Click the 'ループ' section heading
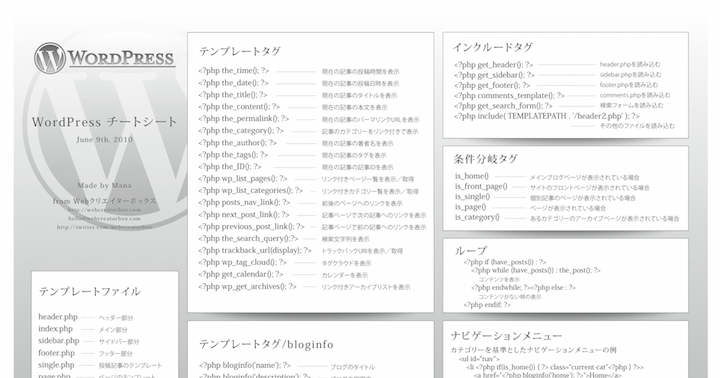The height and width of the screenshot is (378, 720). (x=471, y=251)
